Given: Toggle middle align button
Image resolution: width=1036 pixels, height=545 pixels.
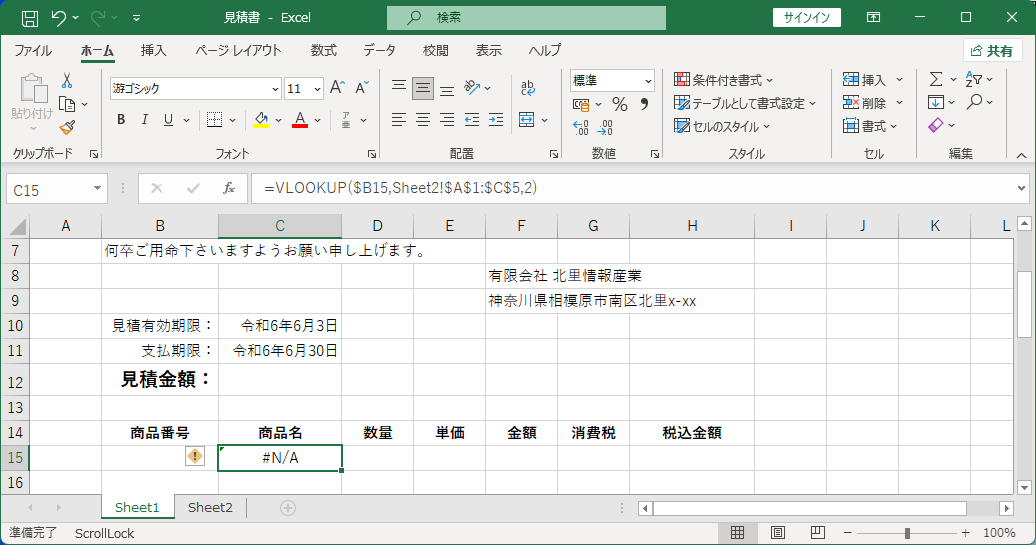Looking at the screenshot, I should click(x=423, y=88).
